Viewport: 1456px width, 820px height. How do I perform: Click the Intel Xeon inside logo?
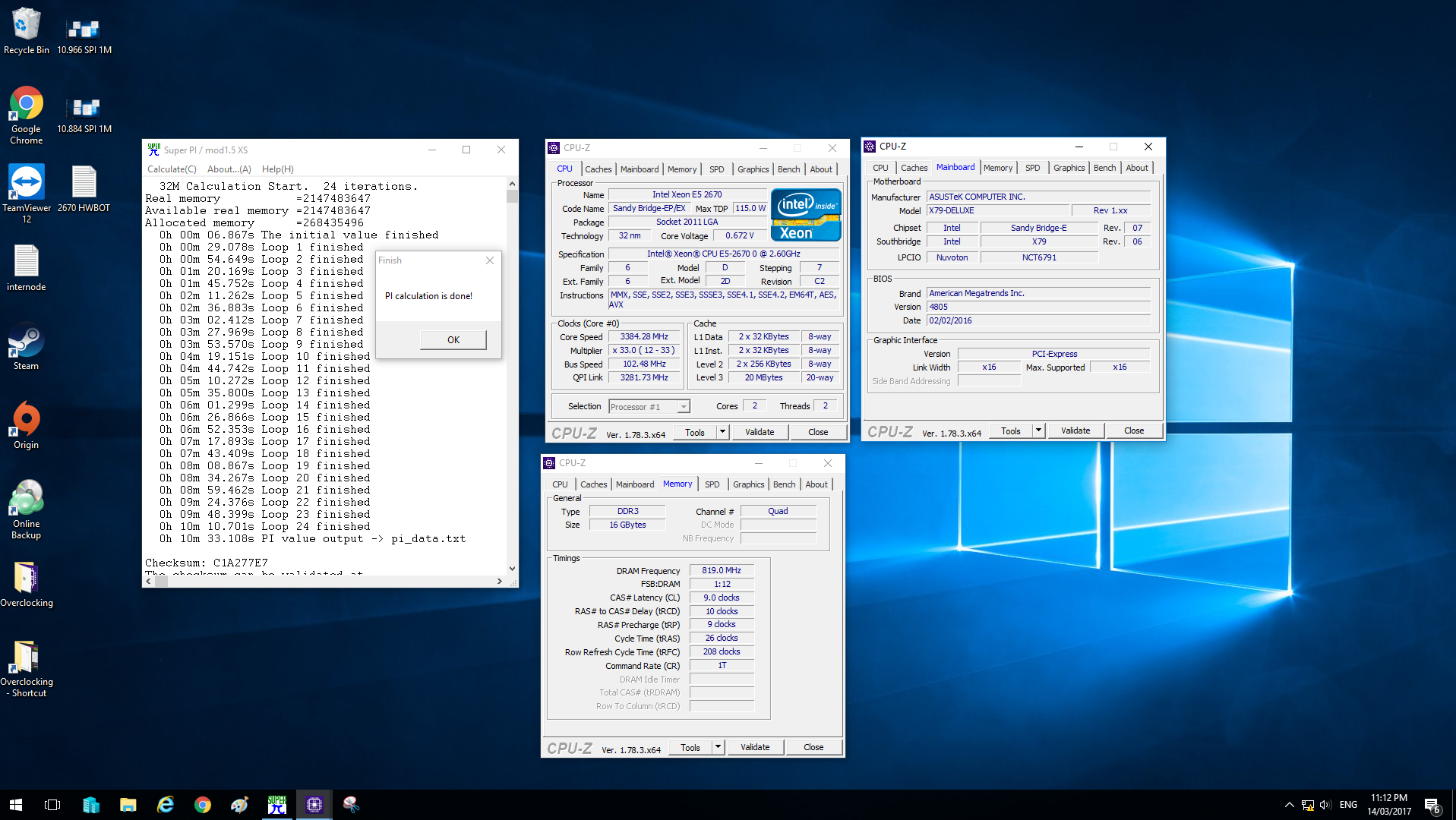806,215
